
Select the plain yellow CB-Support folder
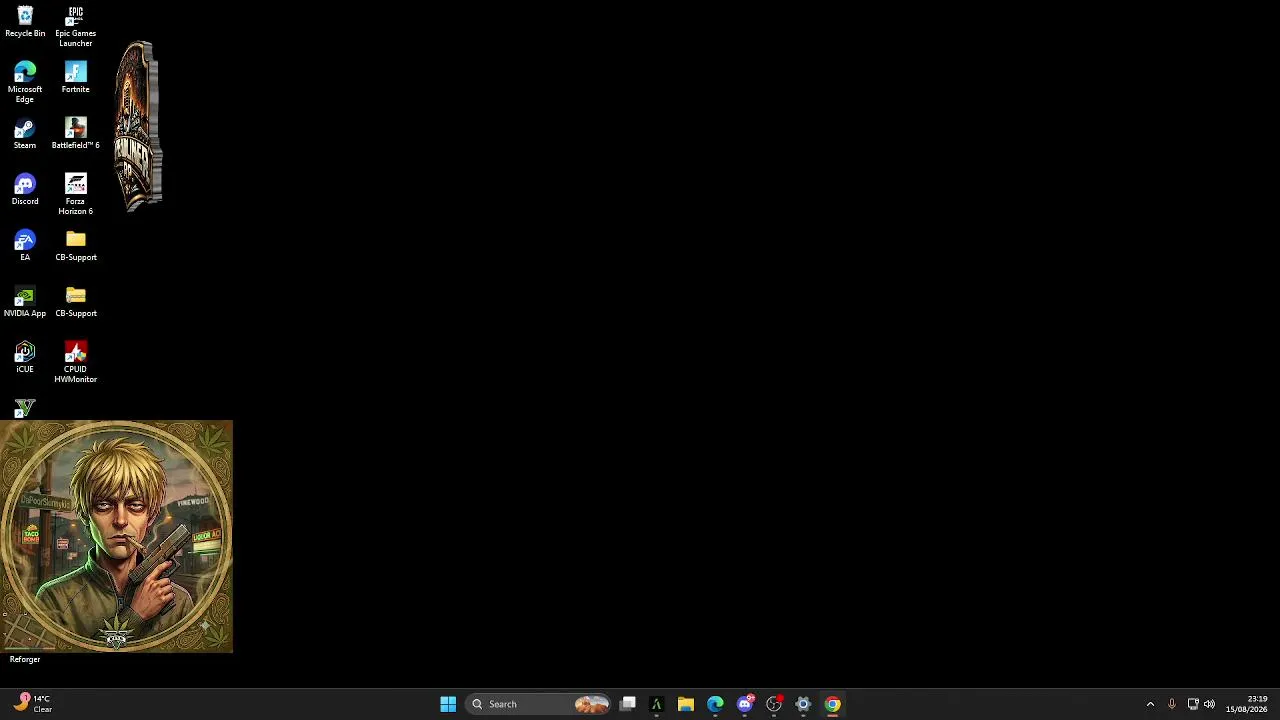pos(75,246)
